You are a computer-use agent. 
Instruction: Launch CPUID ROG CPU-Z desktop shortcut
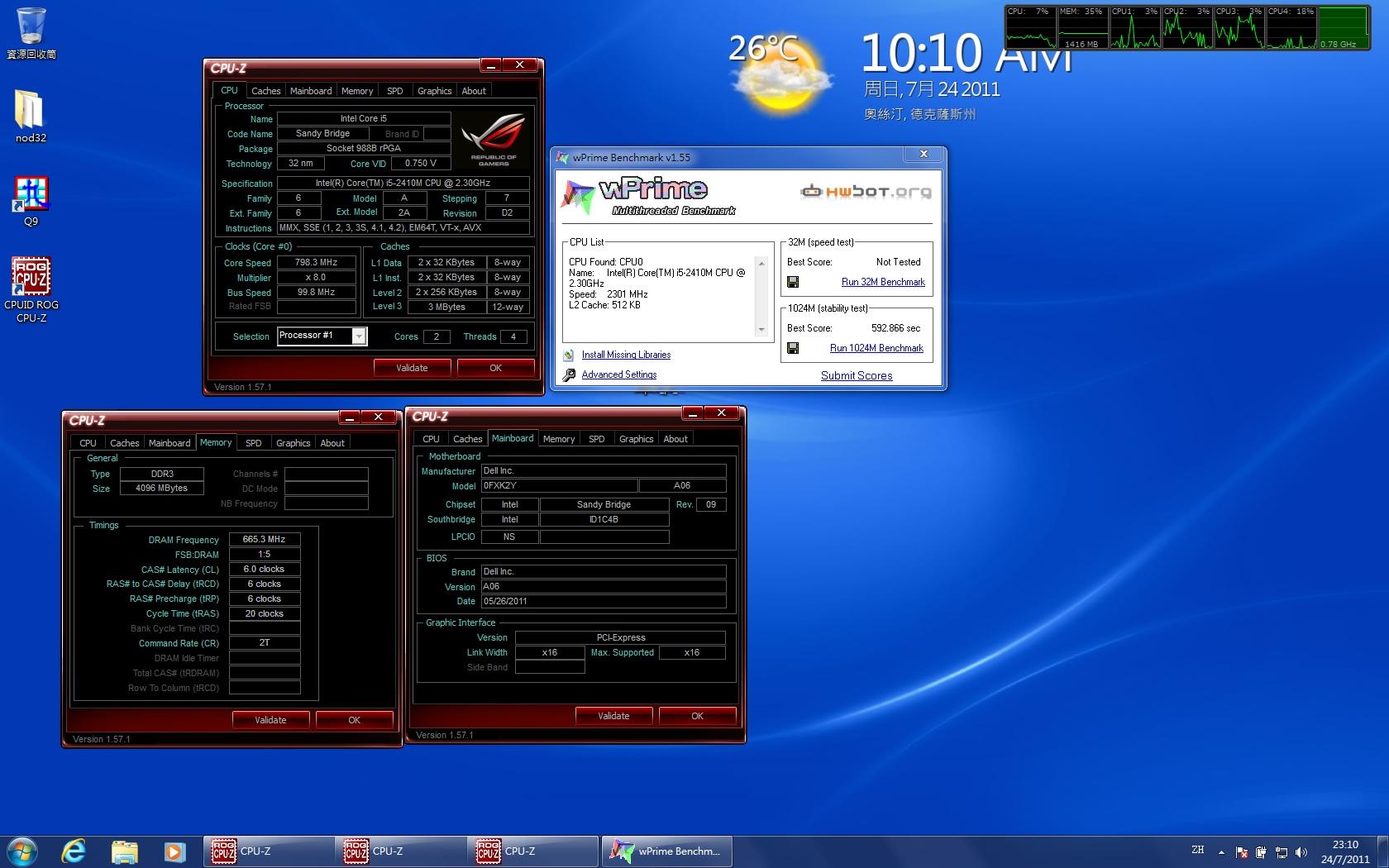[x=31, y=289]
